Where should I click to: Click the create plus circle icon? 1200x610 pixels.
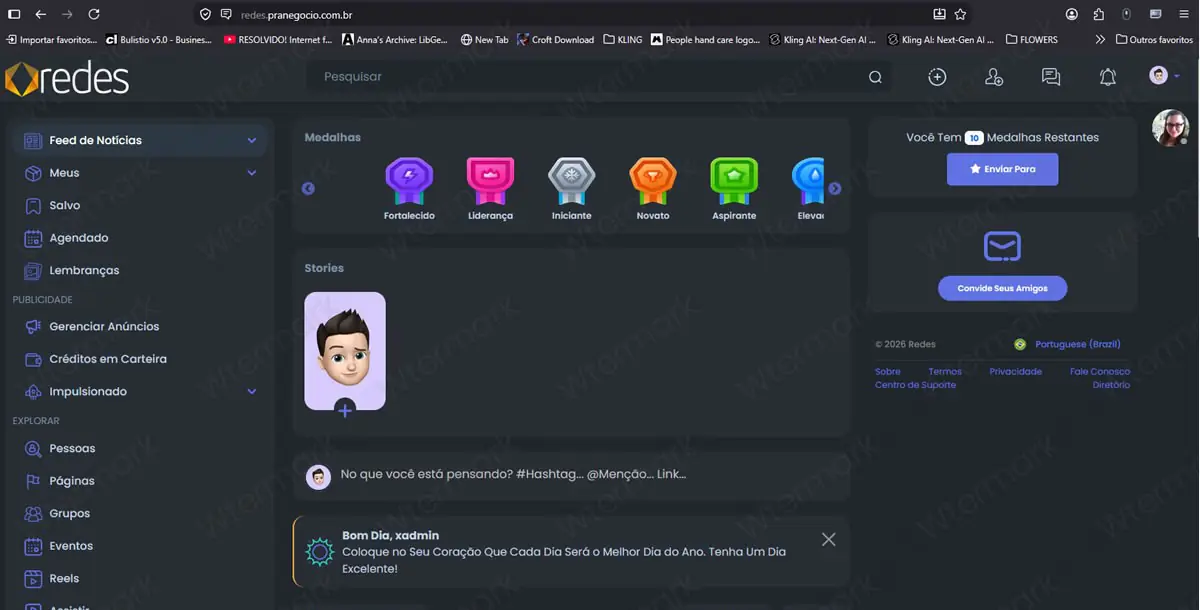937,77
